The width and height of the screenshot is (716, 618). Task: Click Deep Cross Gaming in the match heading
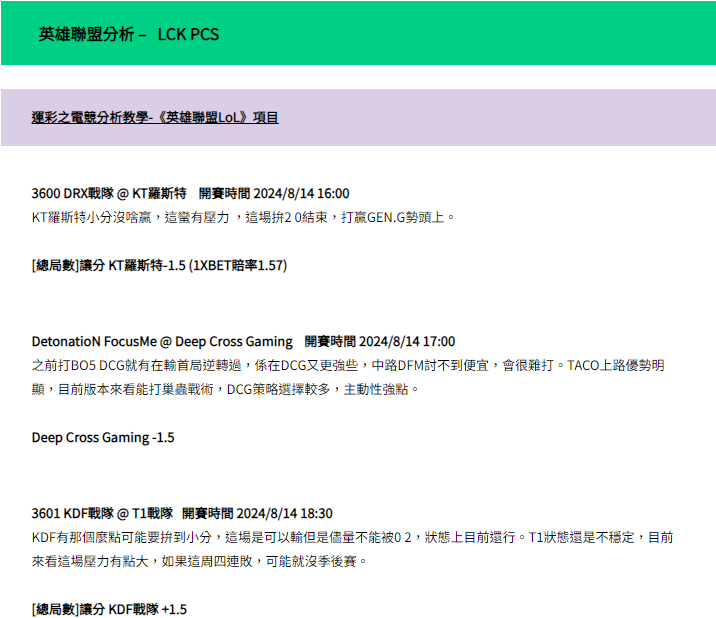[x=235, y=341]
